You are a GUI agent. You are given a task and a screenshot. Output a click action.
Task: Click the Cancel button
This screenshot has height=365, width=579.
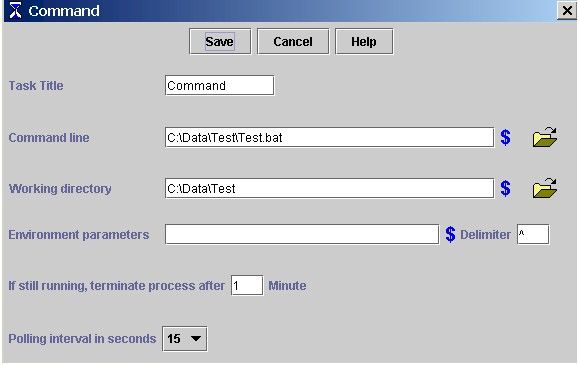[293, 41]
